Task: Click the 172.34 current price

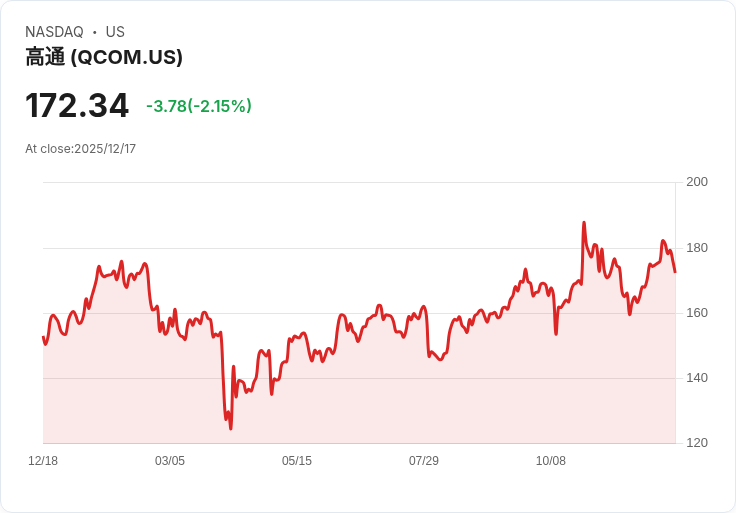Action: (77, 106)
